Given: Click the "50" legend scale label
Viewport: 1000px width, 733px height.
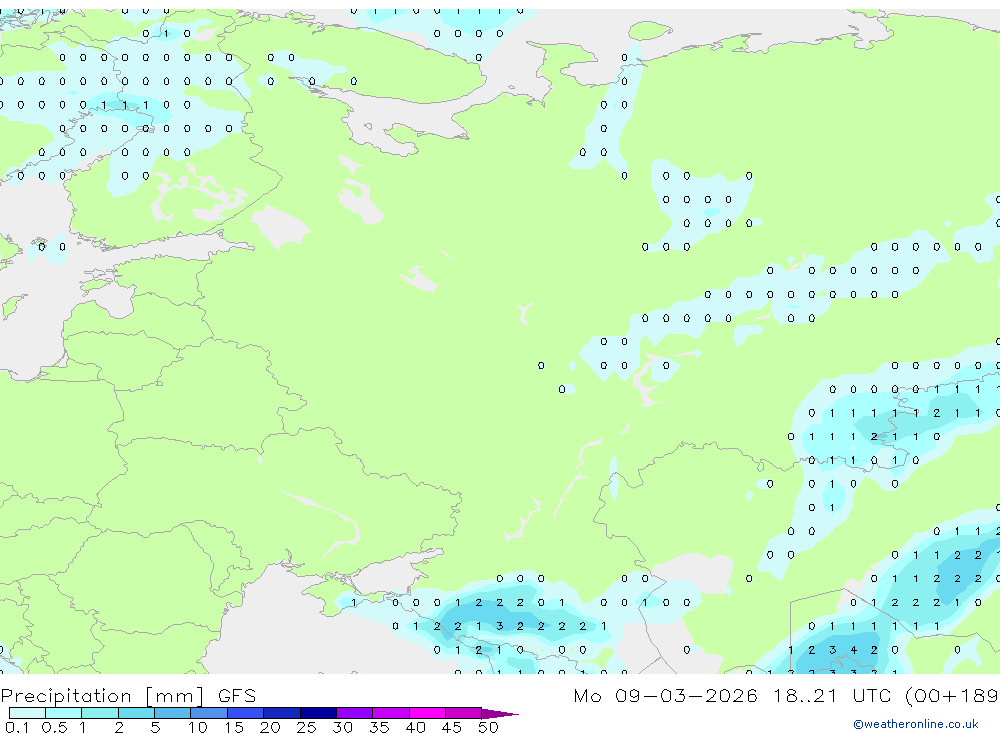Looking at the screenshot, I should point(488,727).
